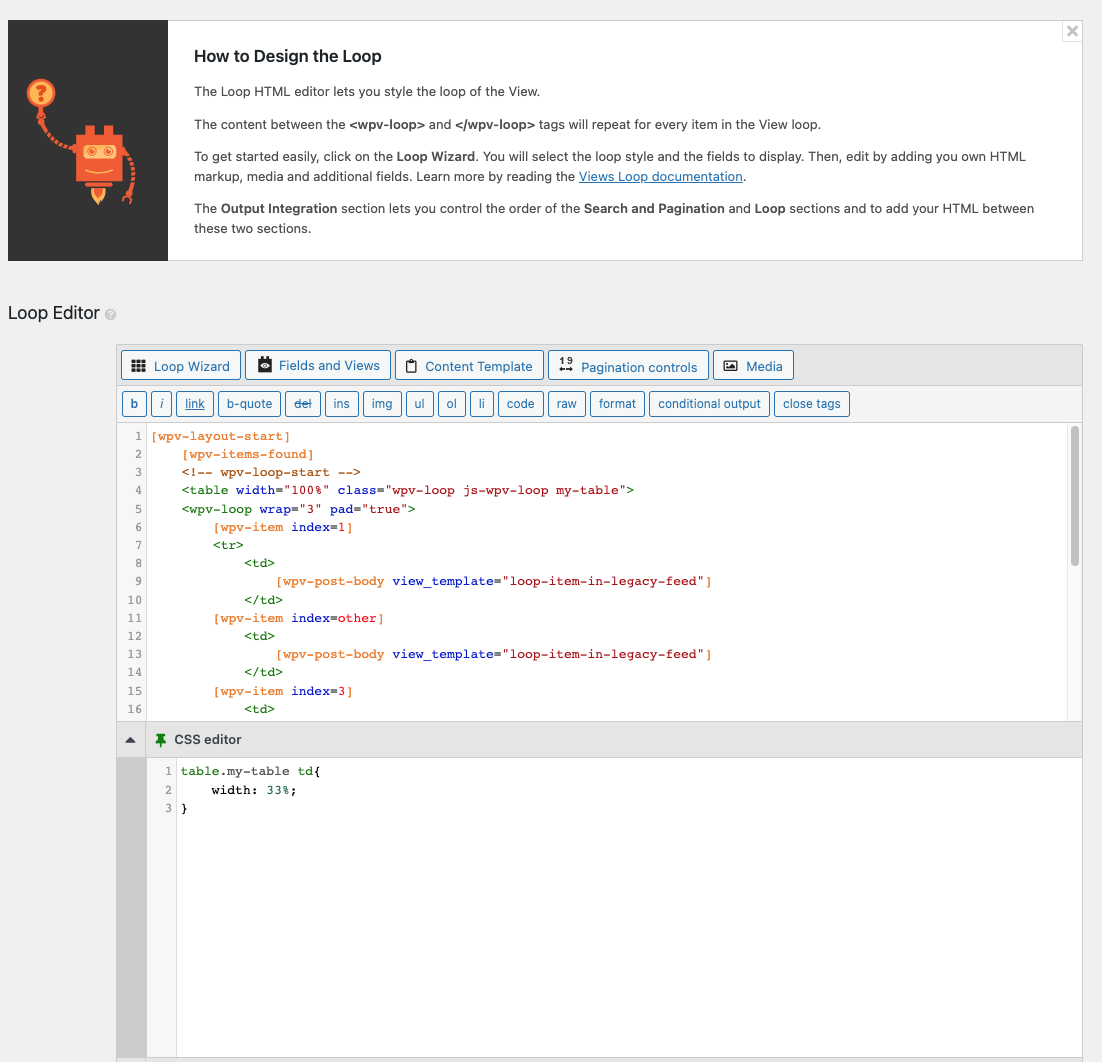Click the close tags button
The height and width of the screenshot is (1062, 1102).
[x=811, y=404]
